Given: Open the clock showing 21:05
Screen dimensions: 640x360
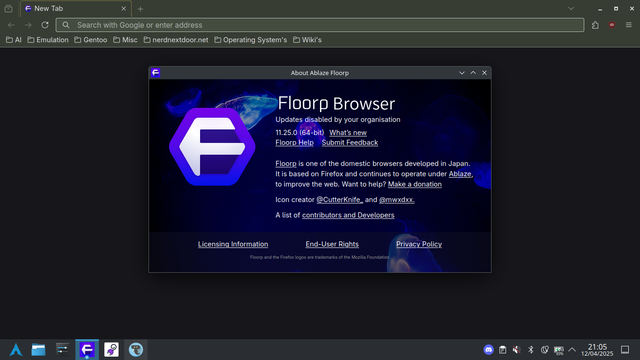Looking at the screenshot, I should [x=597, y=350].
